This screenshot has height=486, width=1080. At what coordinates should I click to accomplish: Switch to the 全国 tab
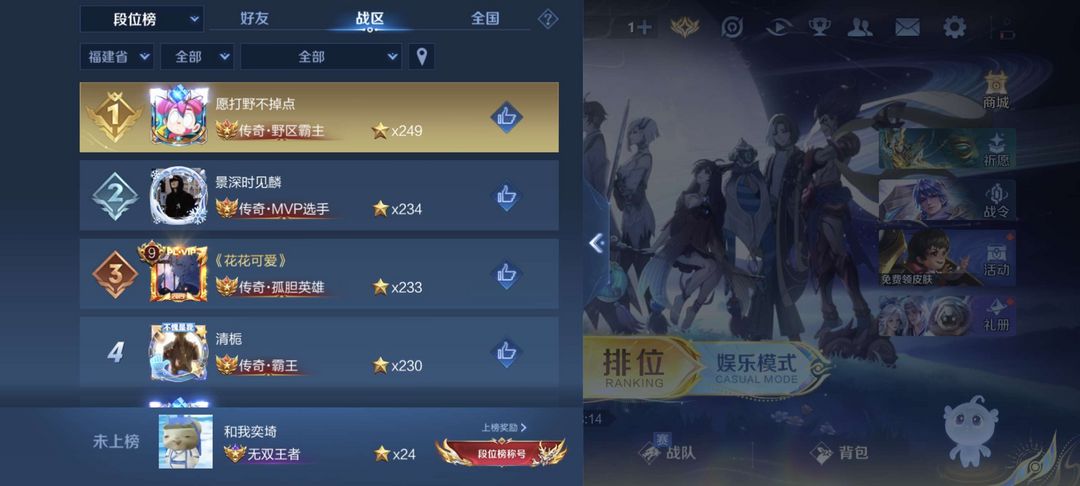pyautogui.click(x=485, y=19)
